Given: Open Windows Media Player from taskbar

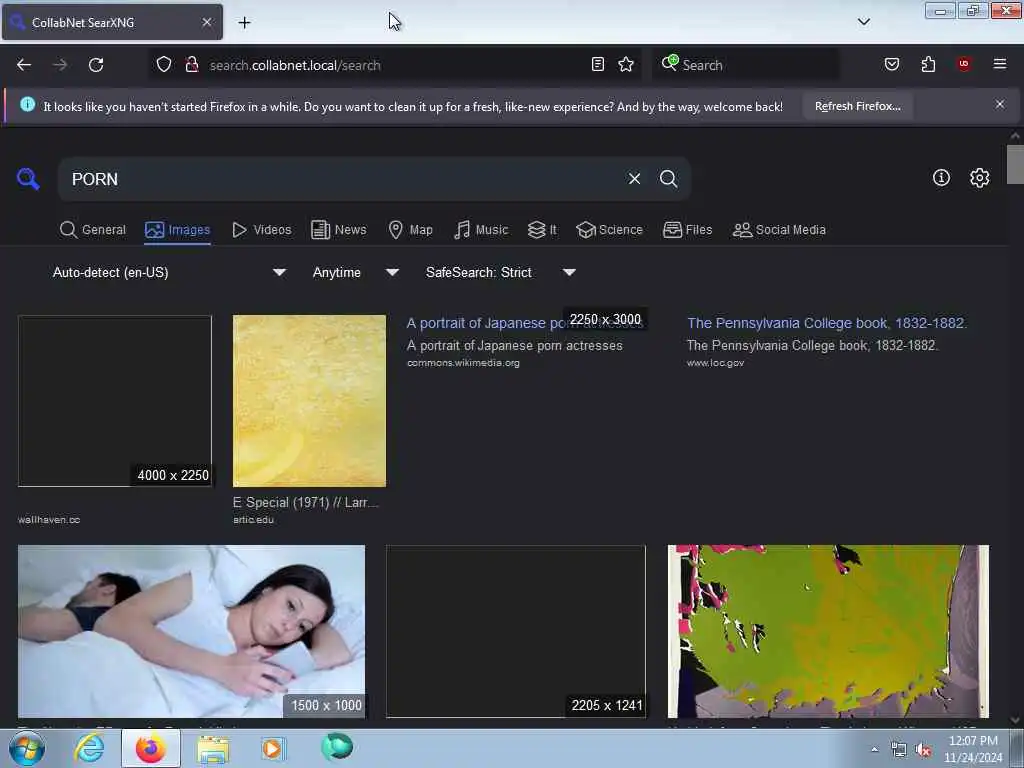Looking at the screenshot, I should coord(272,748).
